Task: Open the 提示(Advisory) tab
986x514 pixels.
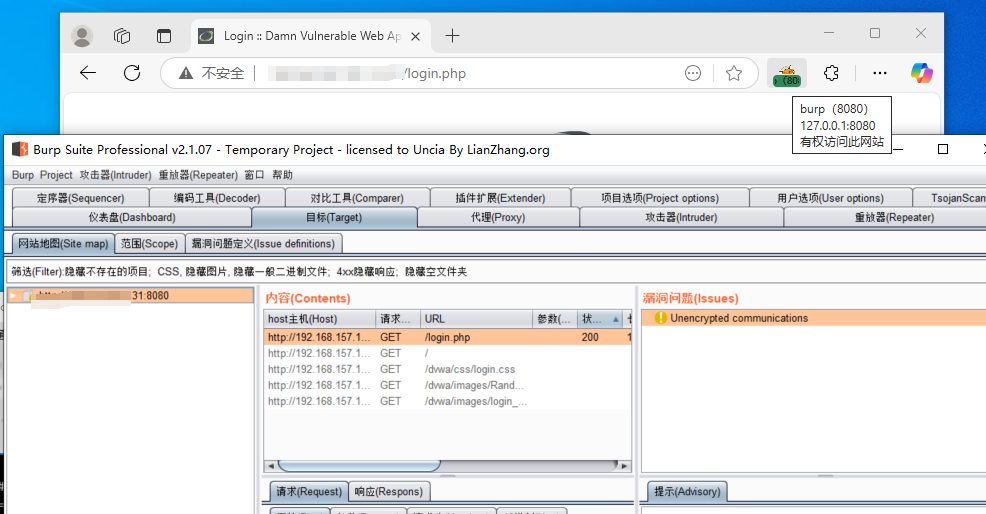Action: 687,491
